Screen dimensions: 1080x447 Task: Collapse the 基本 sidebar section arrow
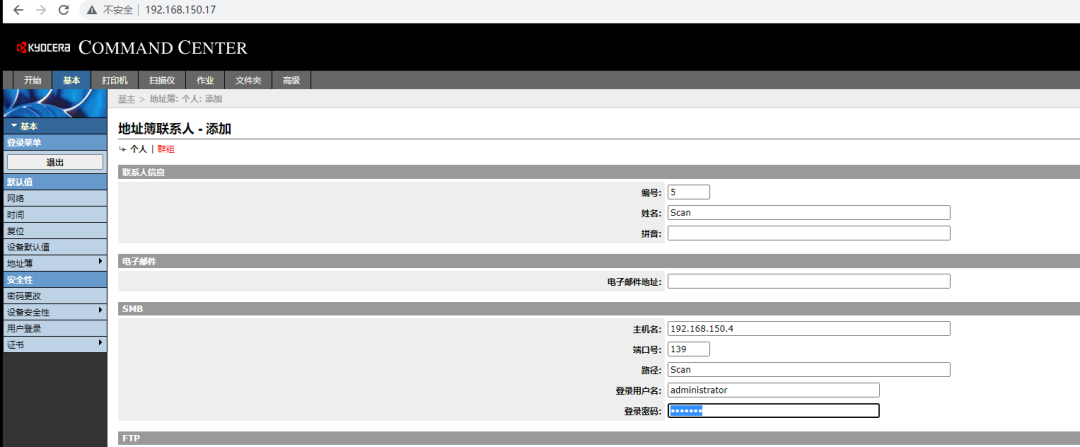click(x=14, y=126)
